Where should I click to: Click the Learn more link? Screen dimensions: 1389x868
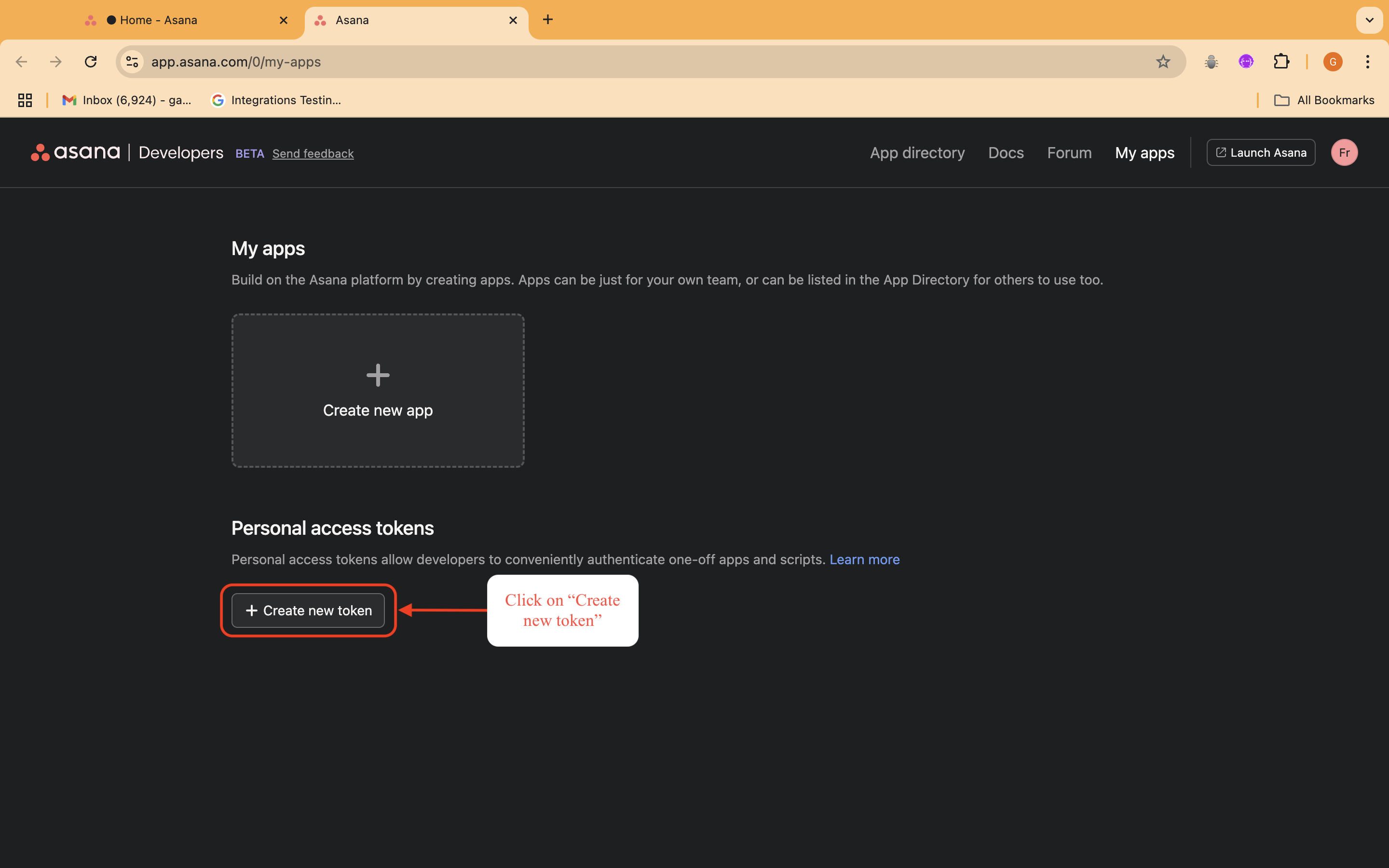864,559
